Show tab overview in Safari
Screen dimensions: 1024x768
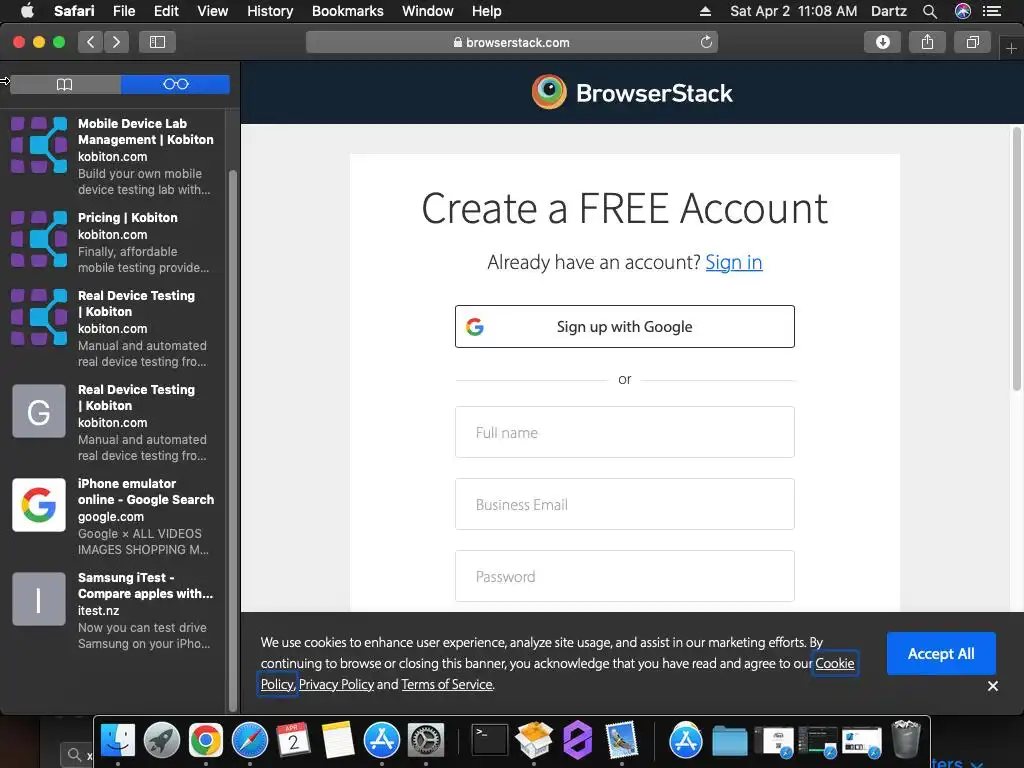972,42
